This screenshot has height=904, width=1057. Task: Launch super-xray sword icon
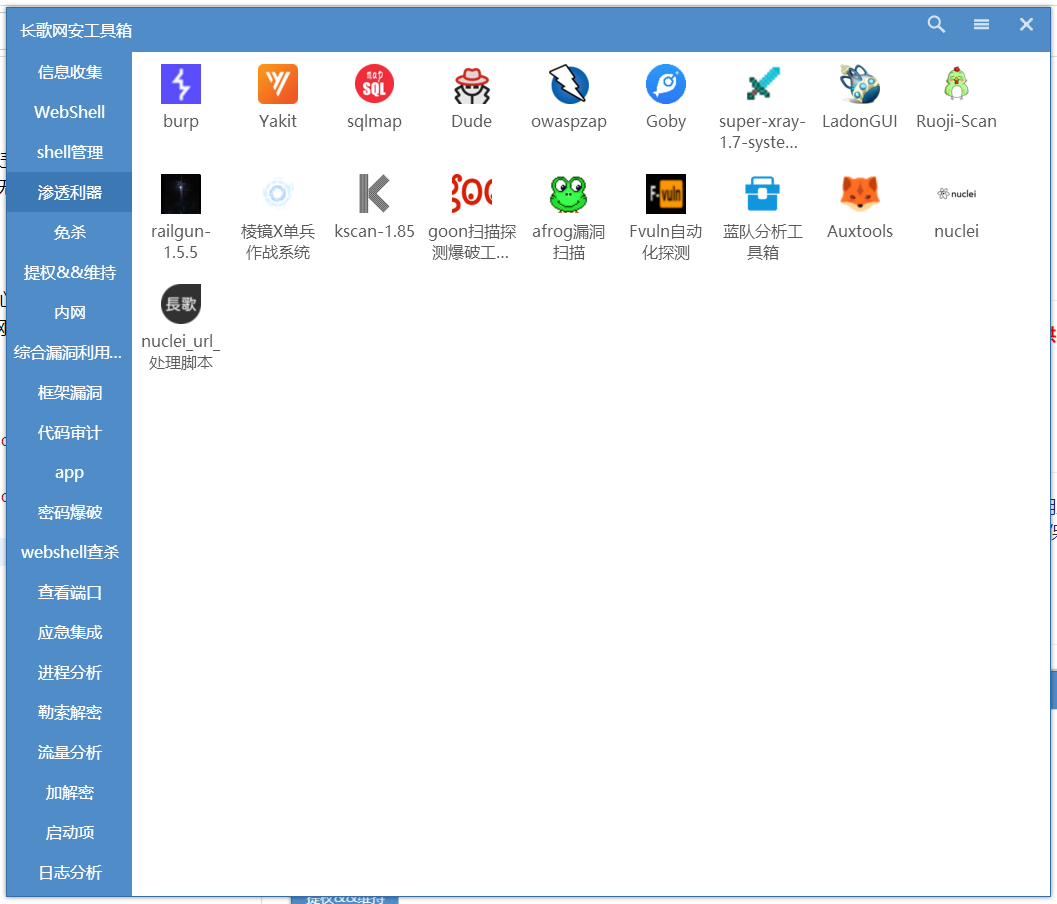tap(762, 84)
